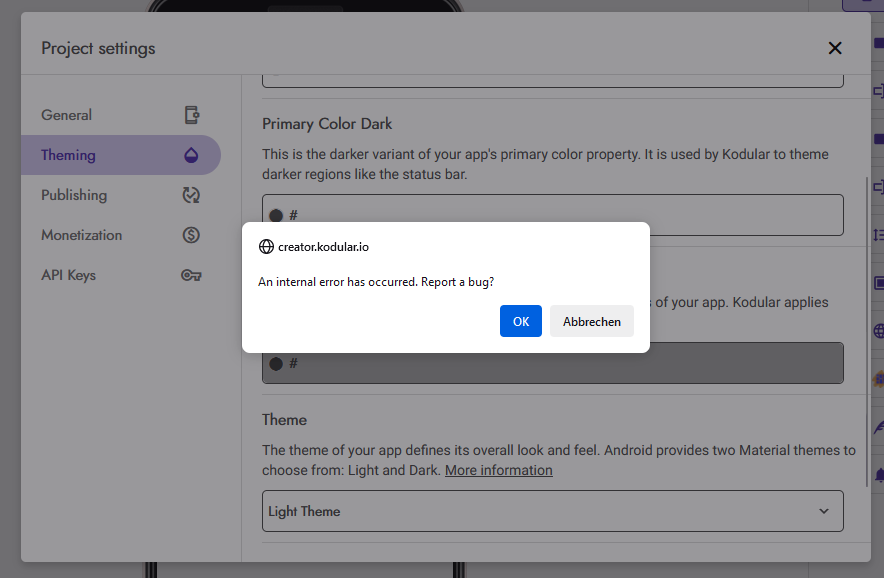Image resolution: width=884 pixels, height=578 pixels.
Task: Open the Light Theme dropdown
Action: [552, 511]
